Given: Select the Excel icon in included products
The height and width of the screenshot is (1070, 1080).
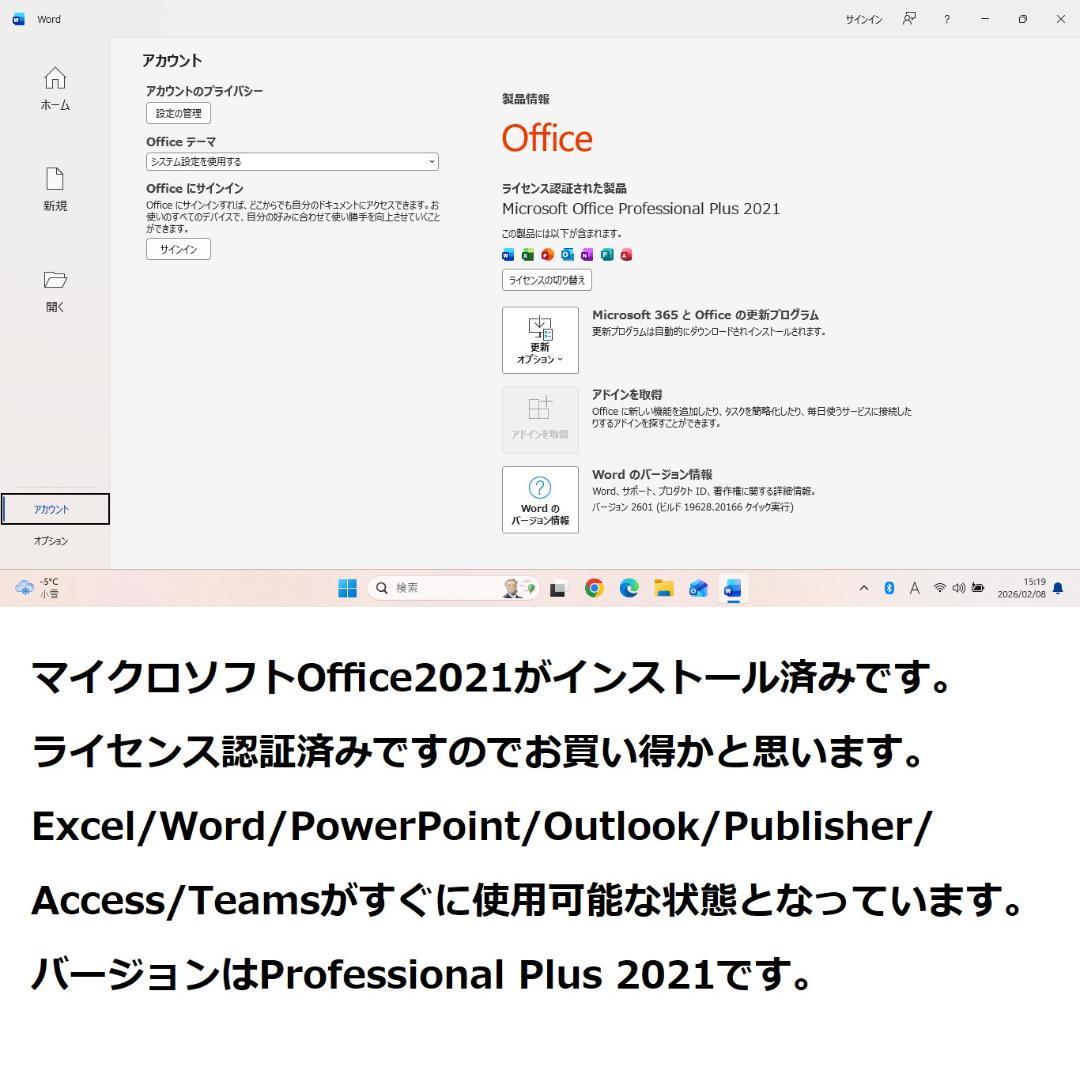Looking at the screenshot, I should tap(527, 254).
